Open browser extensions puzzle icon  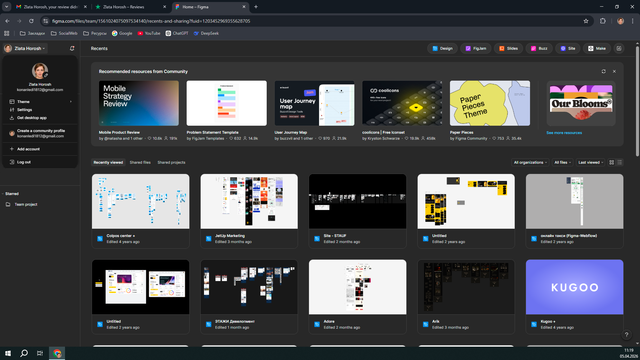point(602,21)
